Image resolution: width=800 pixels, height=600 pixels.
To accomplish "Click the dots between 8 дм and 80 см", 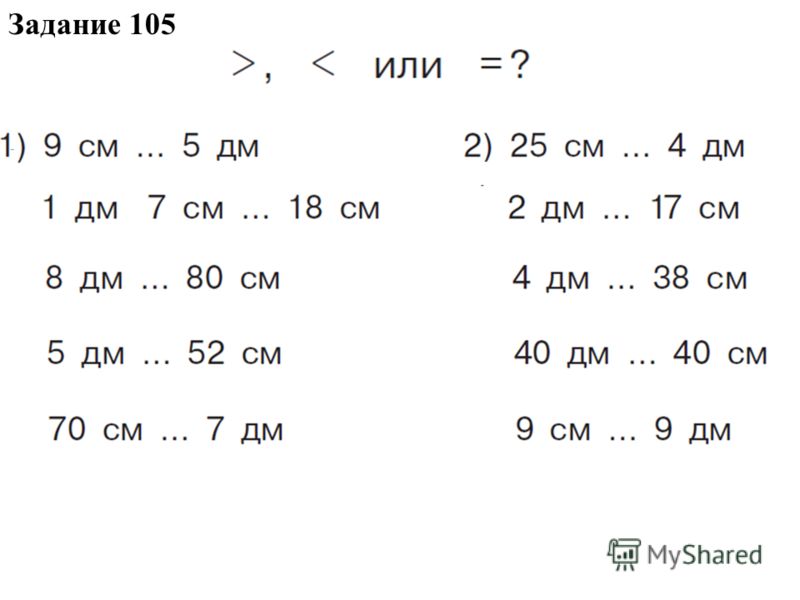I will click(155, 286).
